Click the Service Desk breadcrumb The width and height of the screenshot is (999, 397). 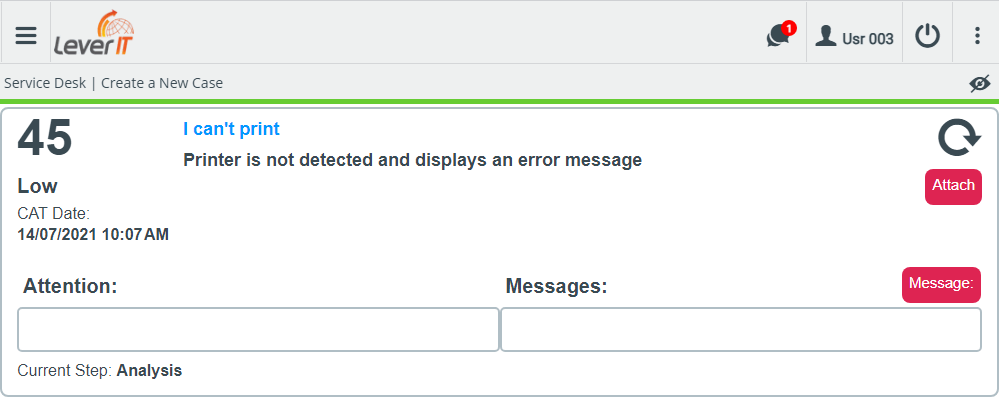click(x=45, y=83)
